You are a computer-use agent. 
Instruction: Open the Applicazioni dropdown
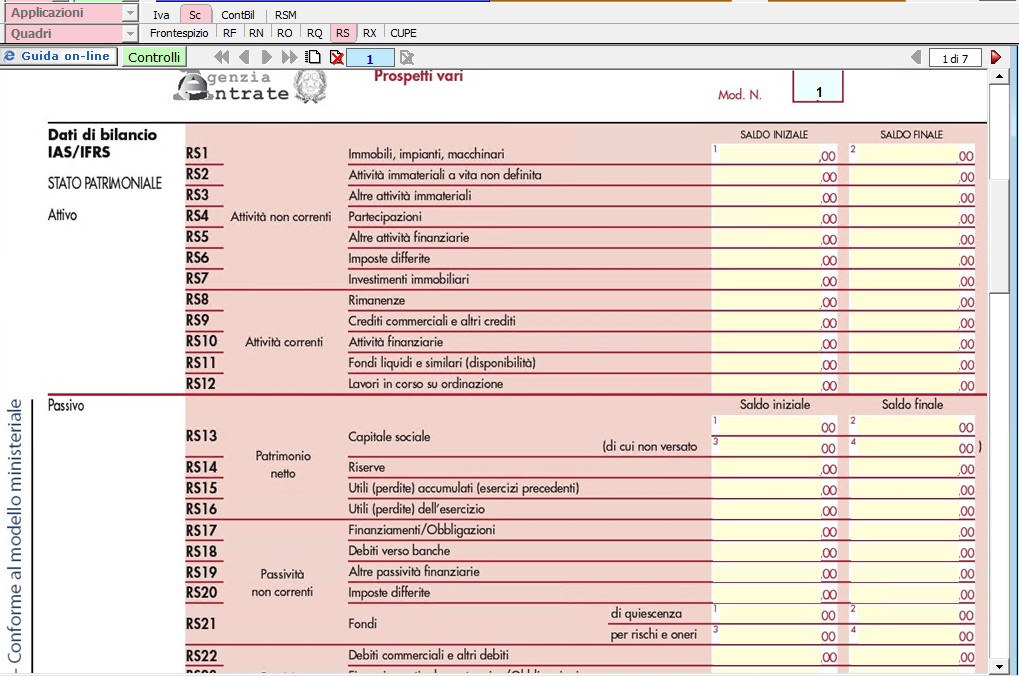130,13
